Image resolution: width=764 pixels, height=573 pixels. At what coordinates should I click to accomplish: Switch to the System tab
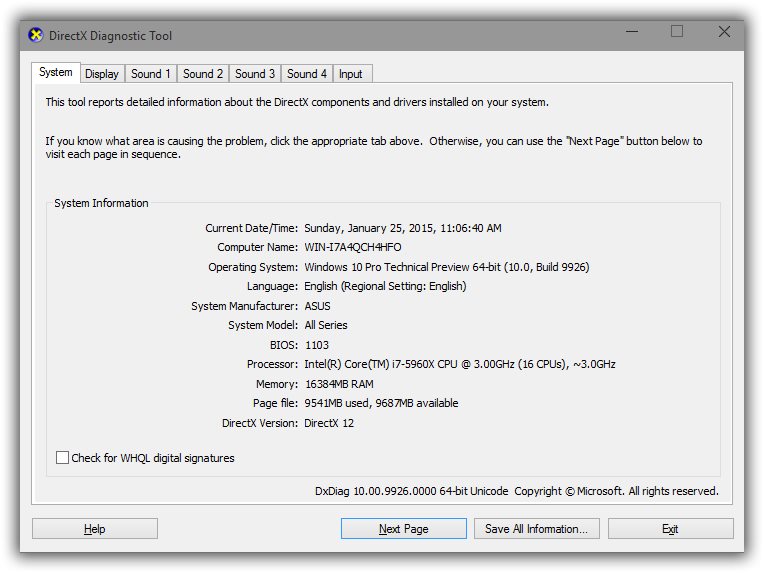tap(56, 72)
